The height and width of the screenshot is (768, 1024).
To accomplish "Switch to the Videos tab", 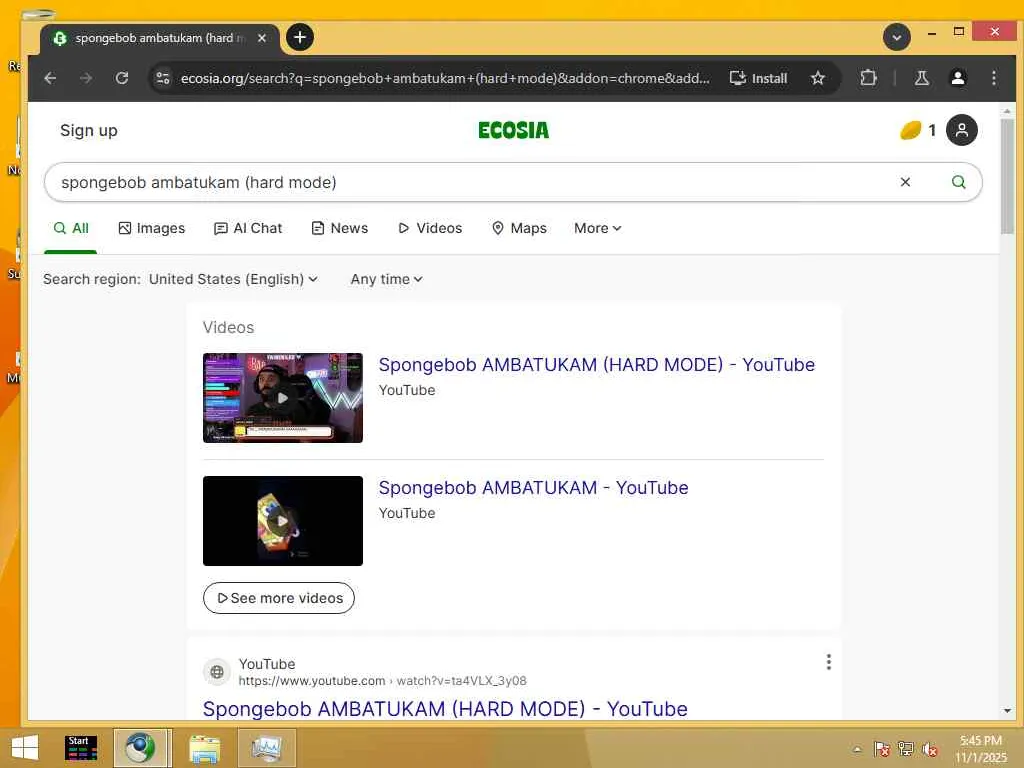I will pyautogui.click(x=430, y=228).
